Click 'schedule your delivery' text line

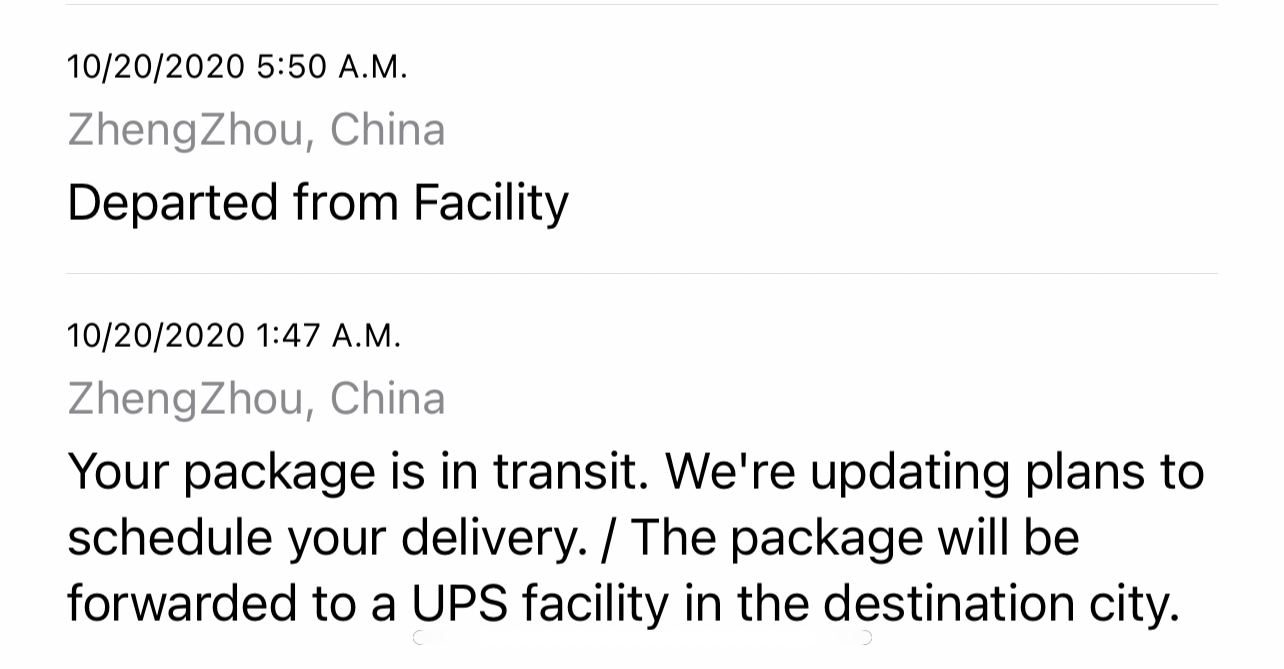[326, 538]
